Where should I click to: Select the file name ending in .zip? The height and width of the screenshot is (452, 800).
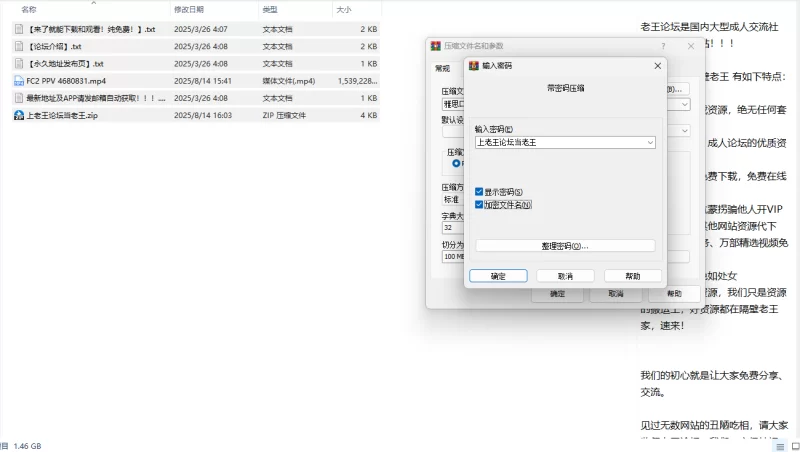click(62, 115)
